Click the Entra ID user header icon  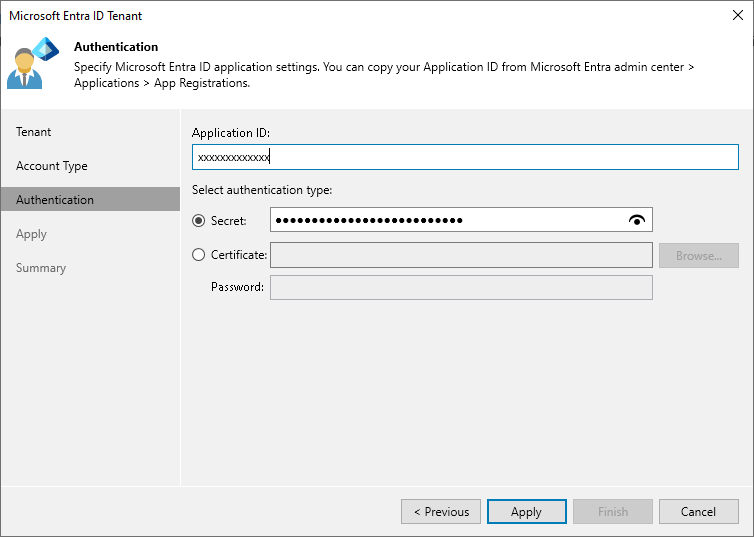point(33,63)
